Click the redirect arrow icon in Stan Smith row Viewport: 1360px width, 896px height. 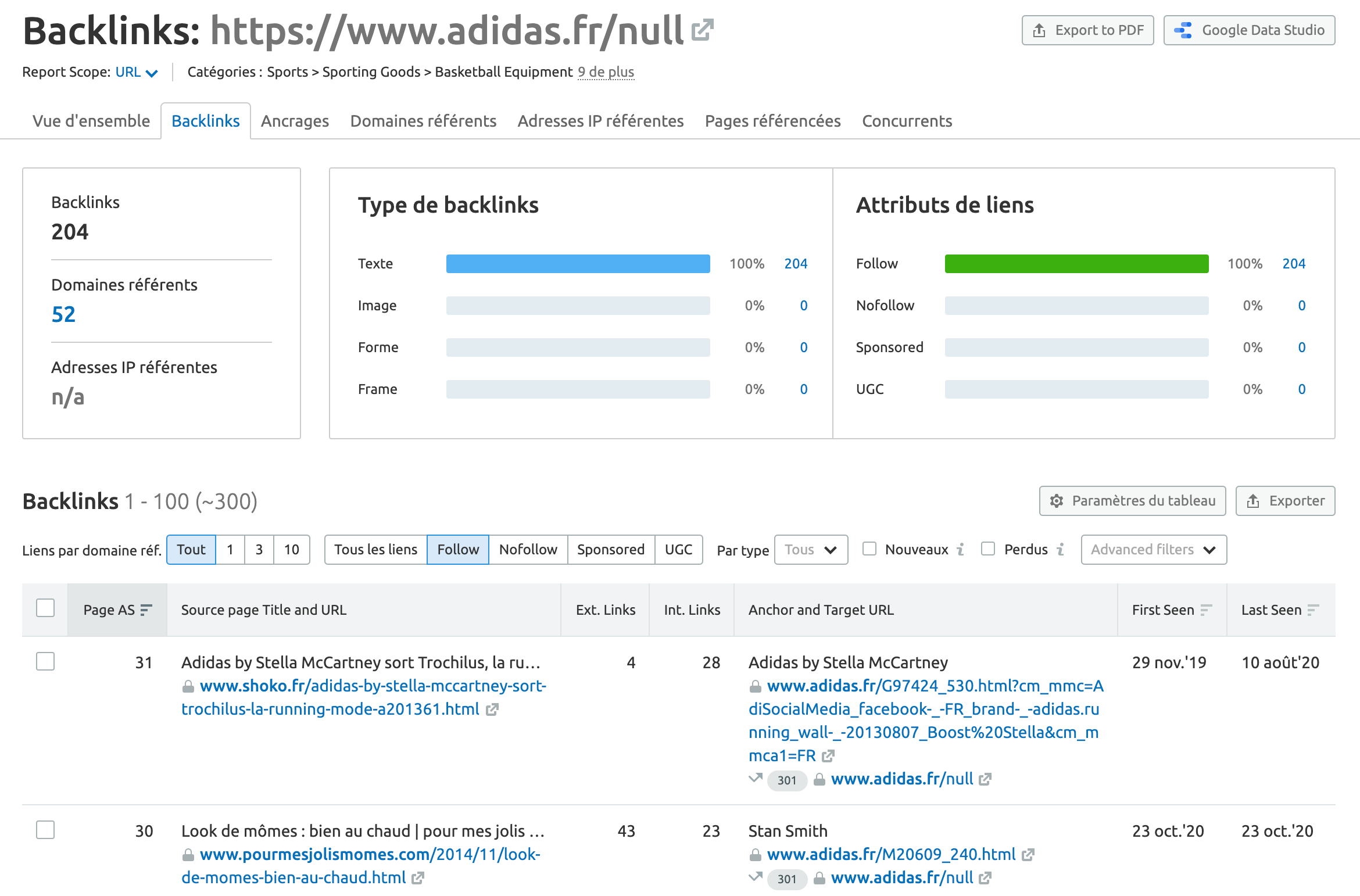(756, 877)
